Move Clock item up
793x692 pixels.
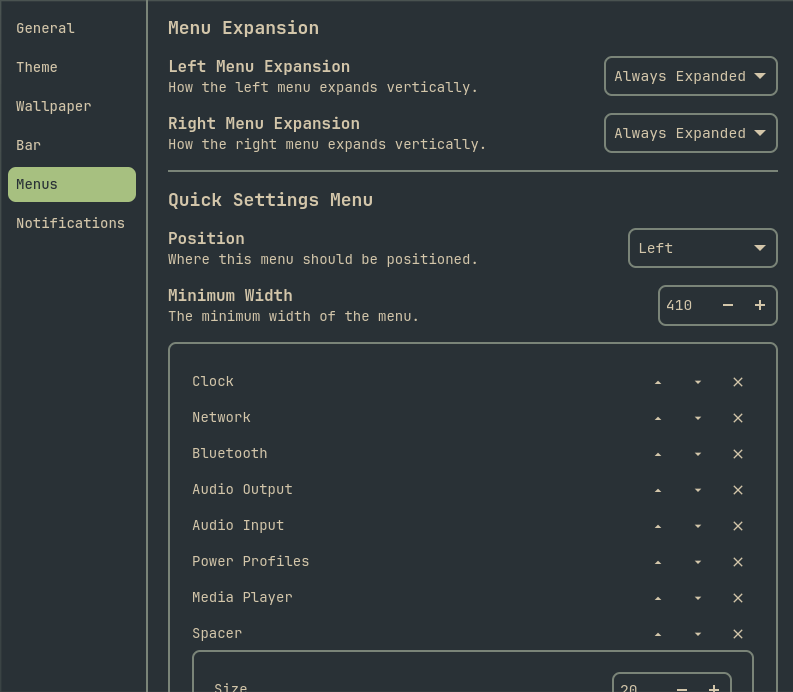click(658, 382)
